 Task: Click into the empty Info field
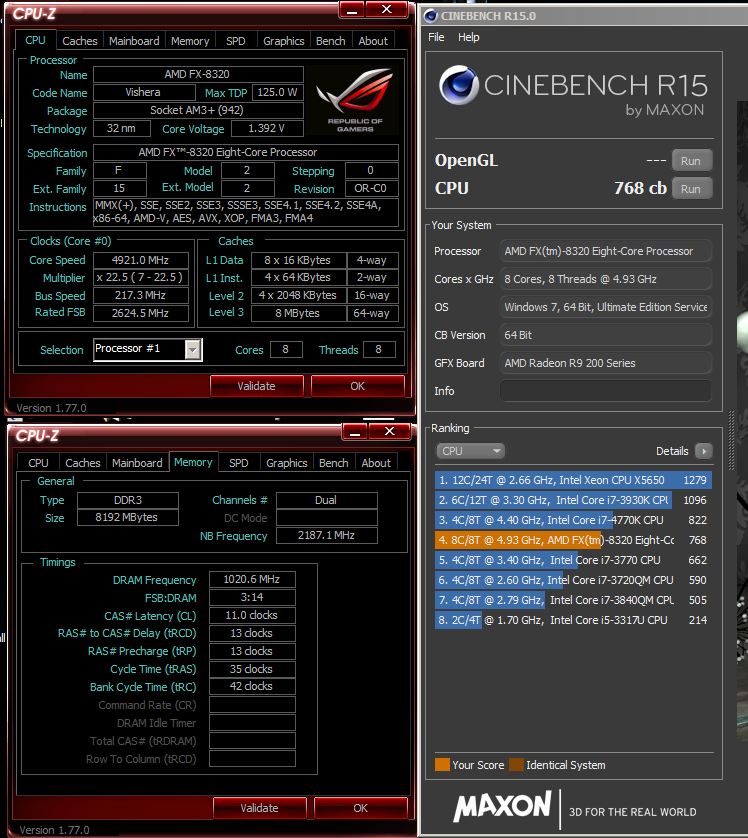(x=606, y=391)
